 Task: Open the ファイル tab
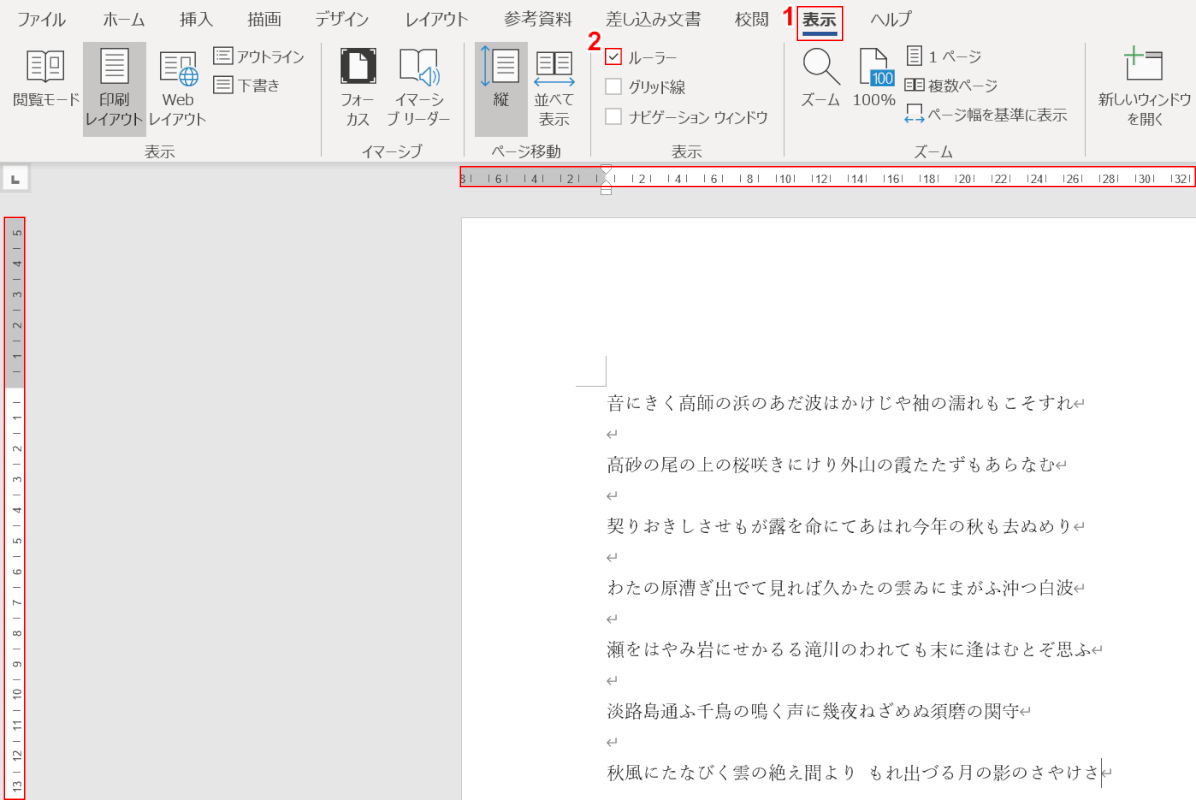[x=42, y=19]
